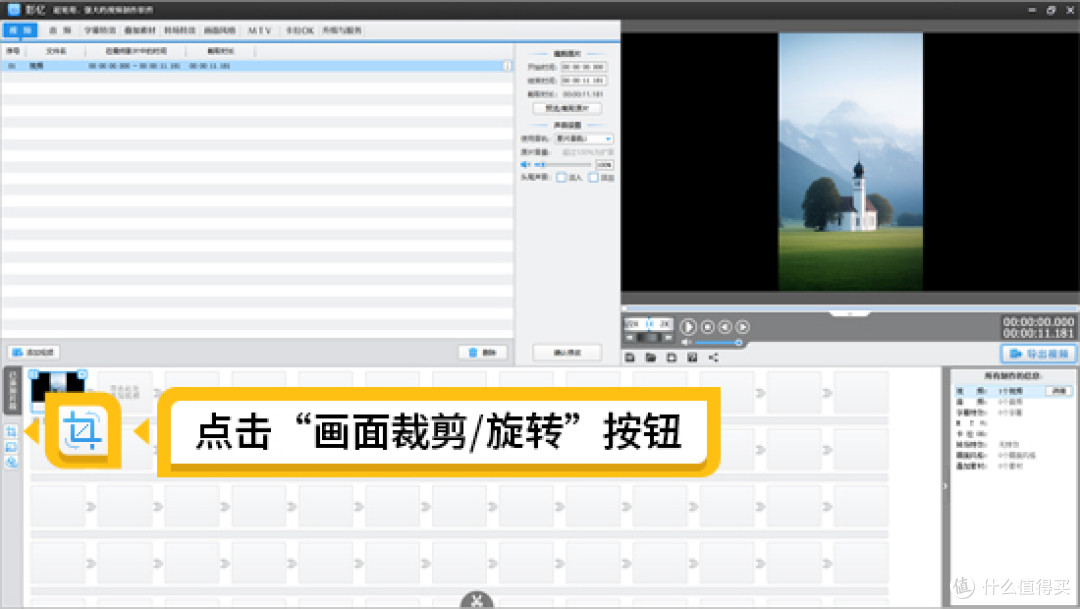Click the clear button beside the video info row
Image resolution: width=1080 pixels, height=609 pixels.
coord(1059,391)
